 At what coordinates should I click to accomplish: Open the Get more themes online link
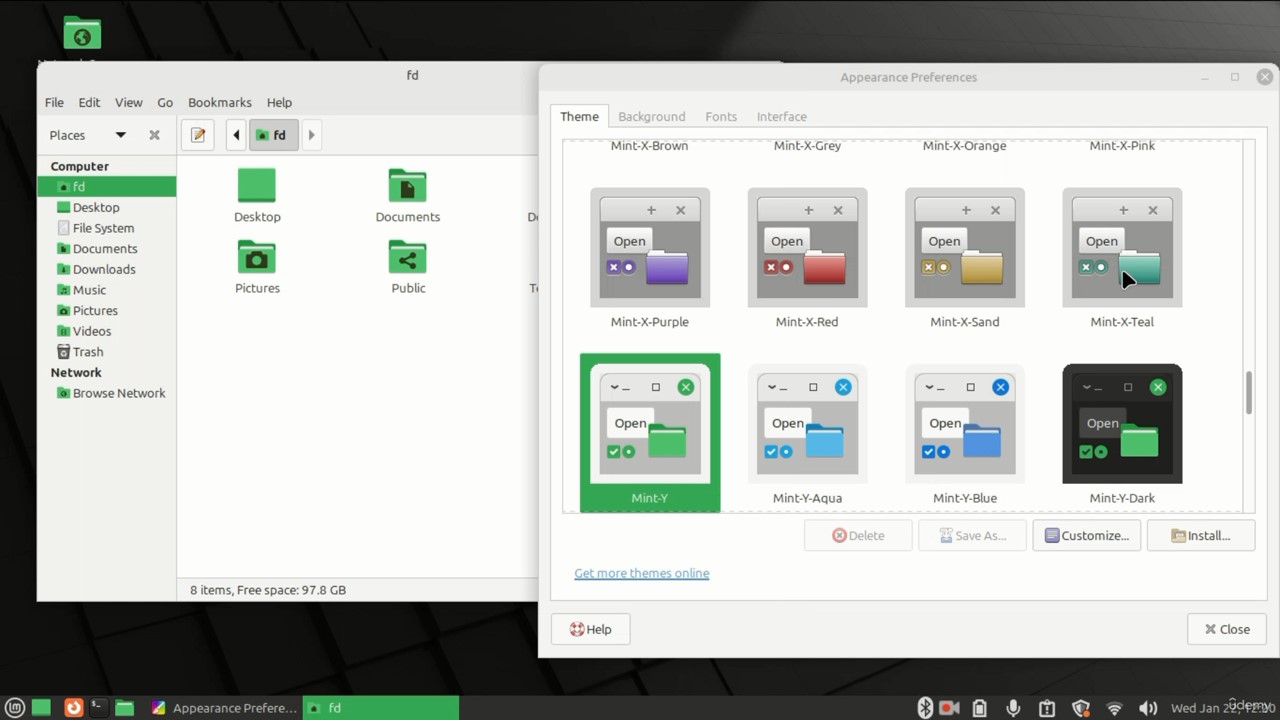(x=642, y=573)
